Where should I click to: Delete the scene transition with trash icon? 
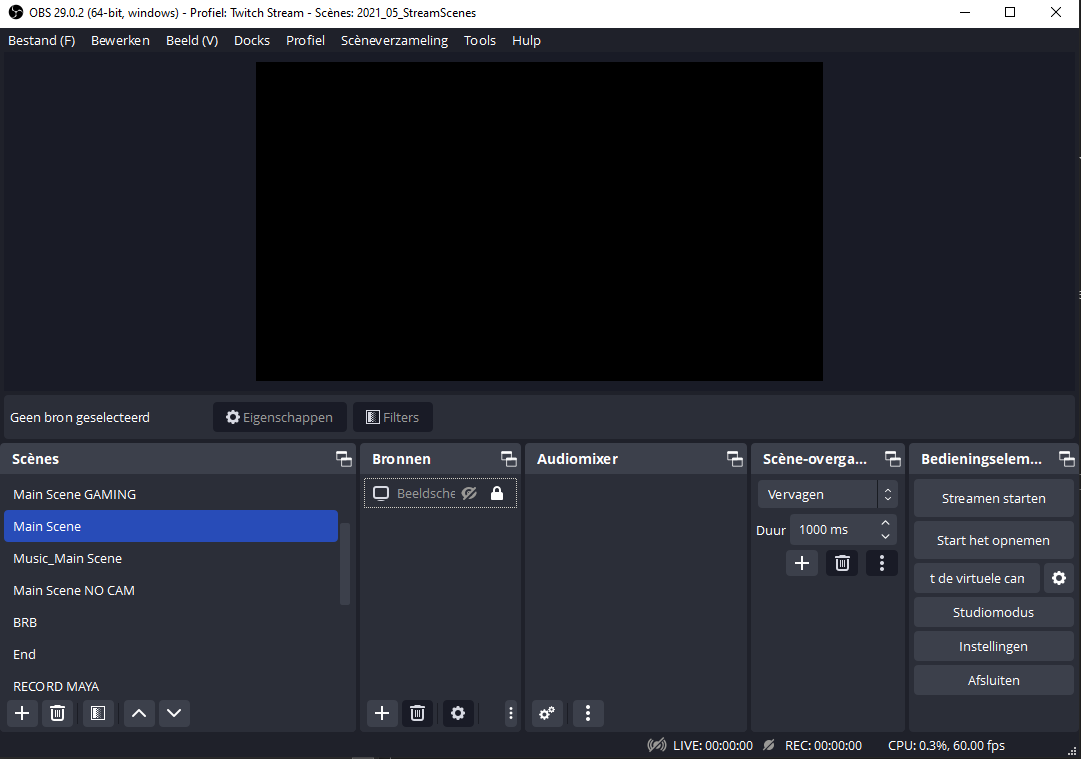842,563
